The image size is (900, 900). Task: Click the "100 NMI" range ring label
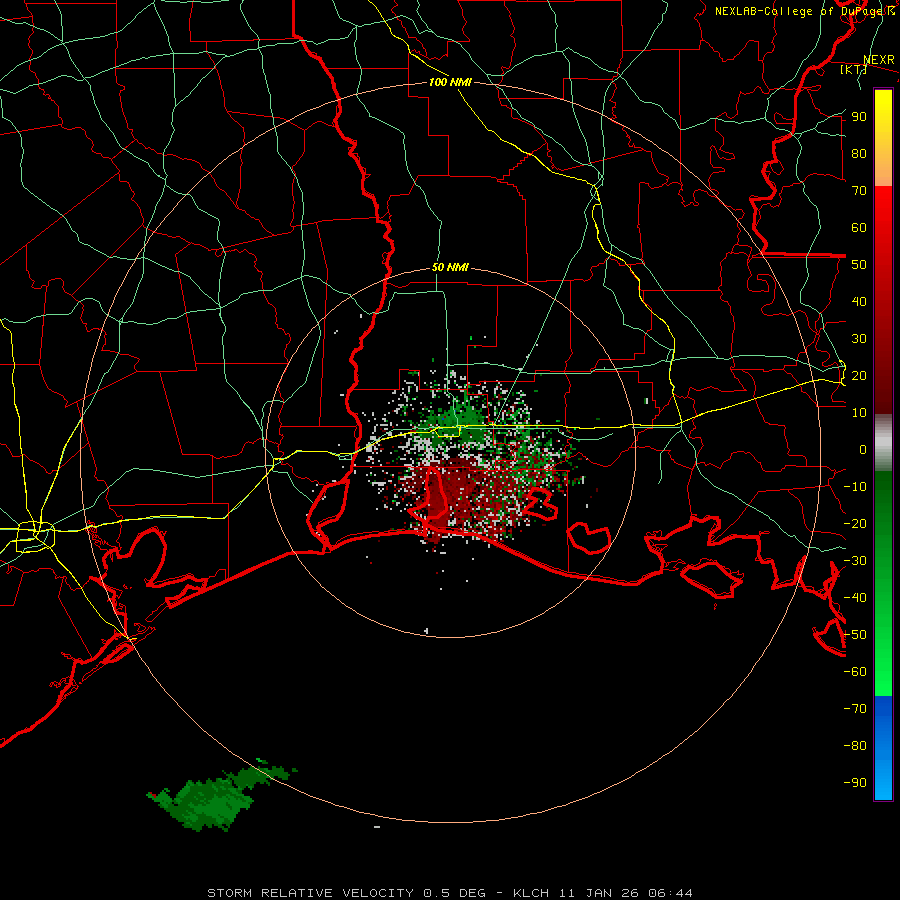450,82
